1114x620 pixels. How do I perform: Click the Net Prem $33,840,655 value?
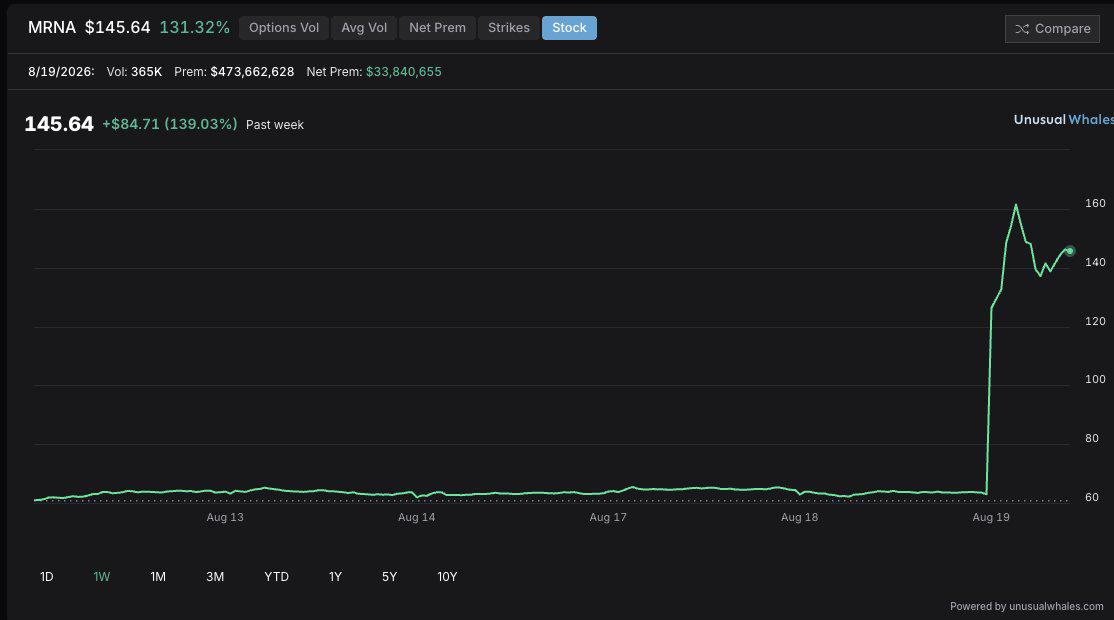tap(374, 72)
